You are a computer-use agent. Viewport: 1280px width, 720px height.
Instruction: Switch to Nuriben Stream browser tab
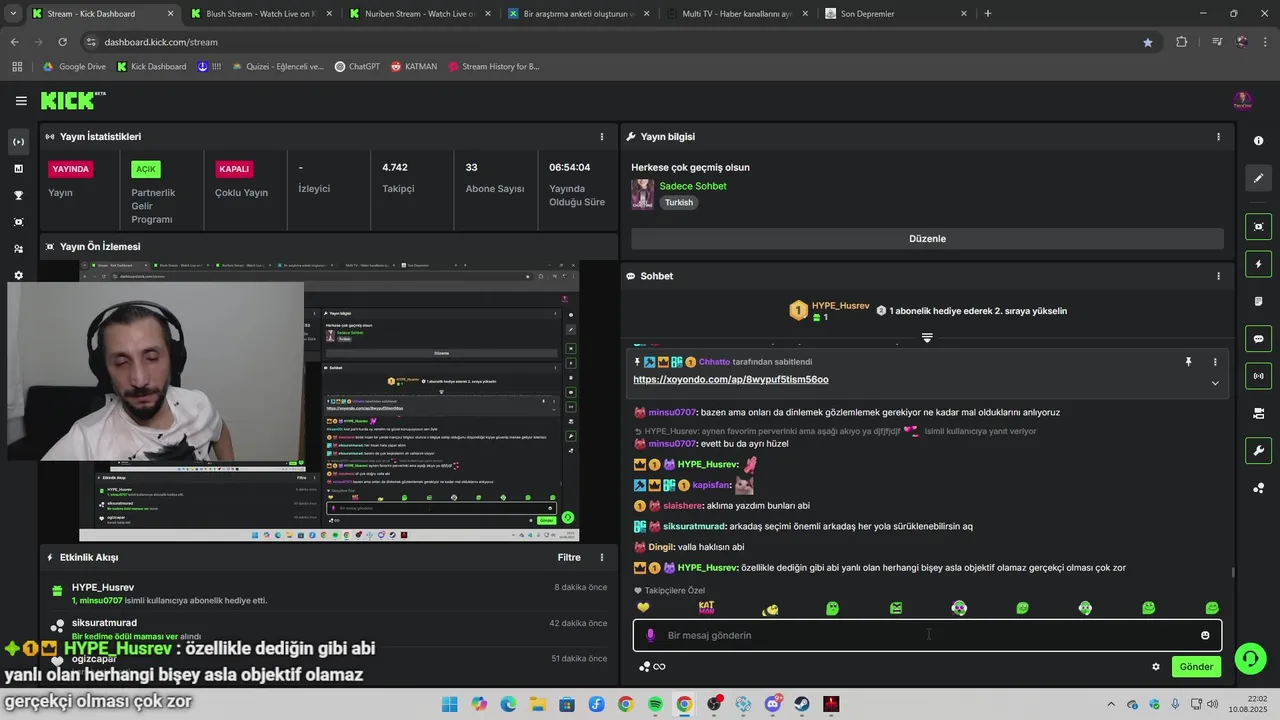click(420, 14)
